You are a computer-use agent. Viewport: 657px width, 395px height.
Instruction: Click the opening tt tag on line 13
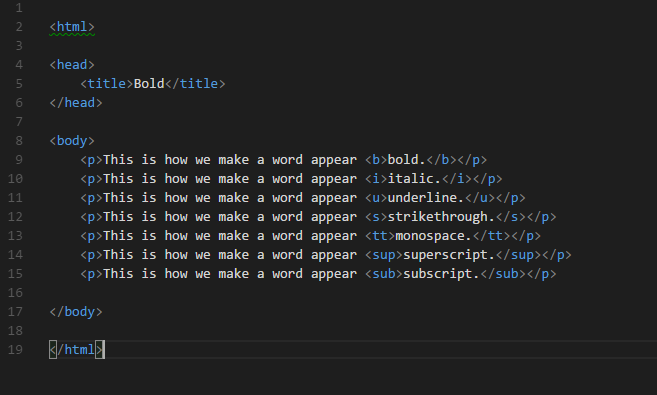click(380, 236)
